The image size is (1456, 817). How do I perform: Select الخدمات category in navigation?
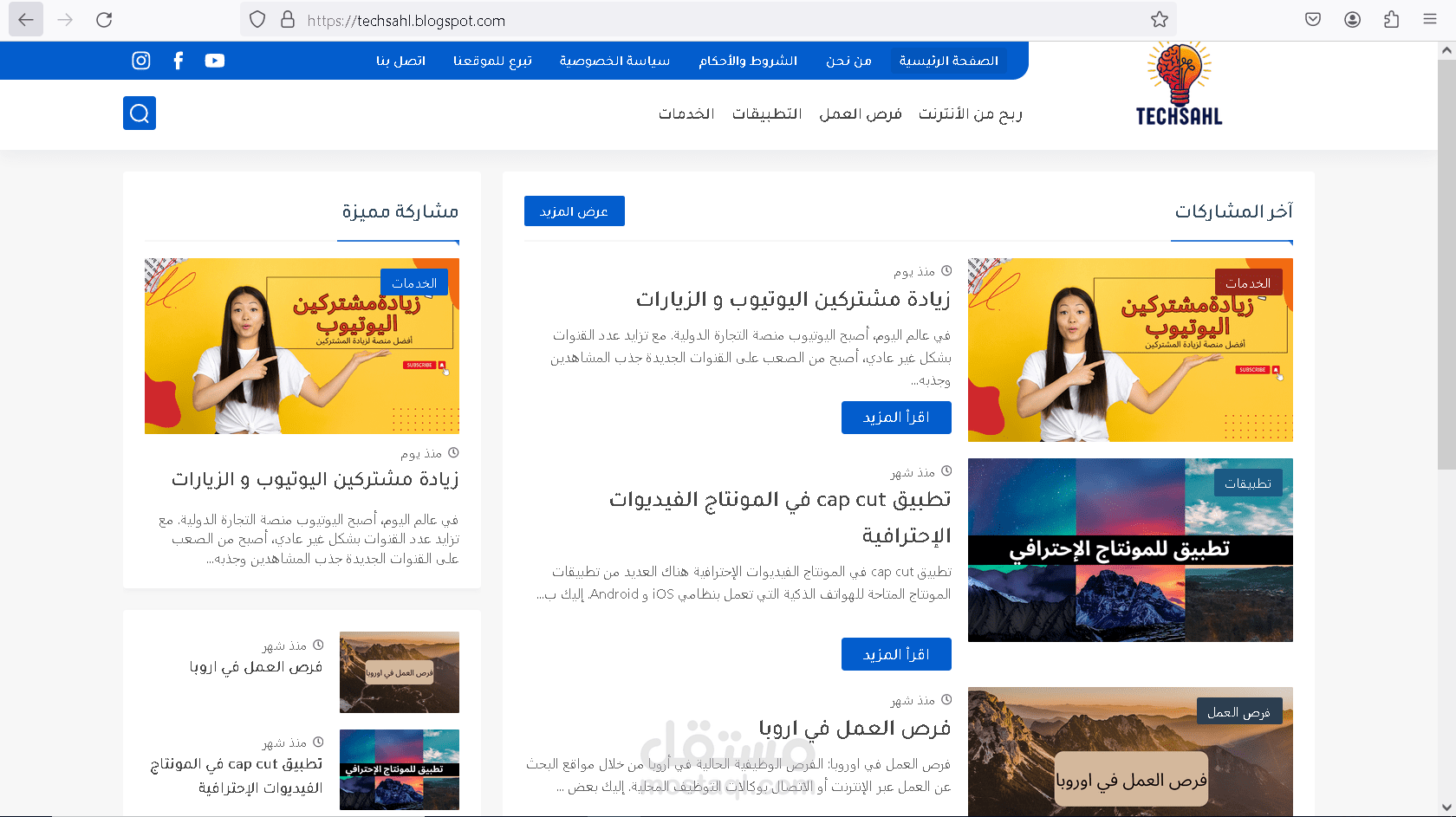click(686, 113)
